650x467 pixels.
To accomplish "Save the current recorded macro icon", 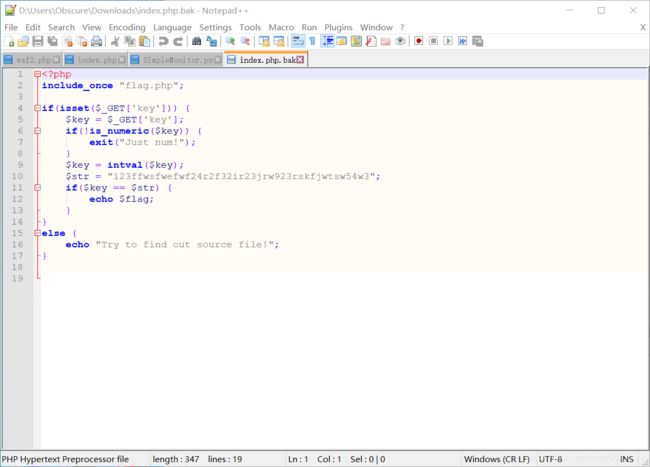I will click(x=478, y=41).
